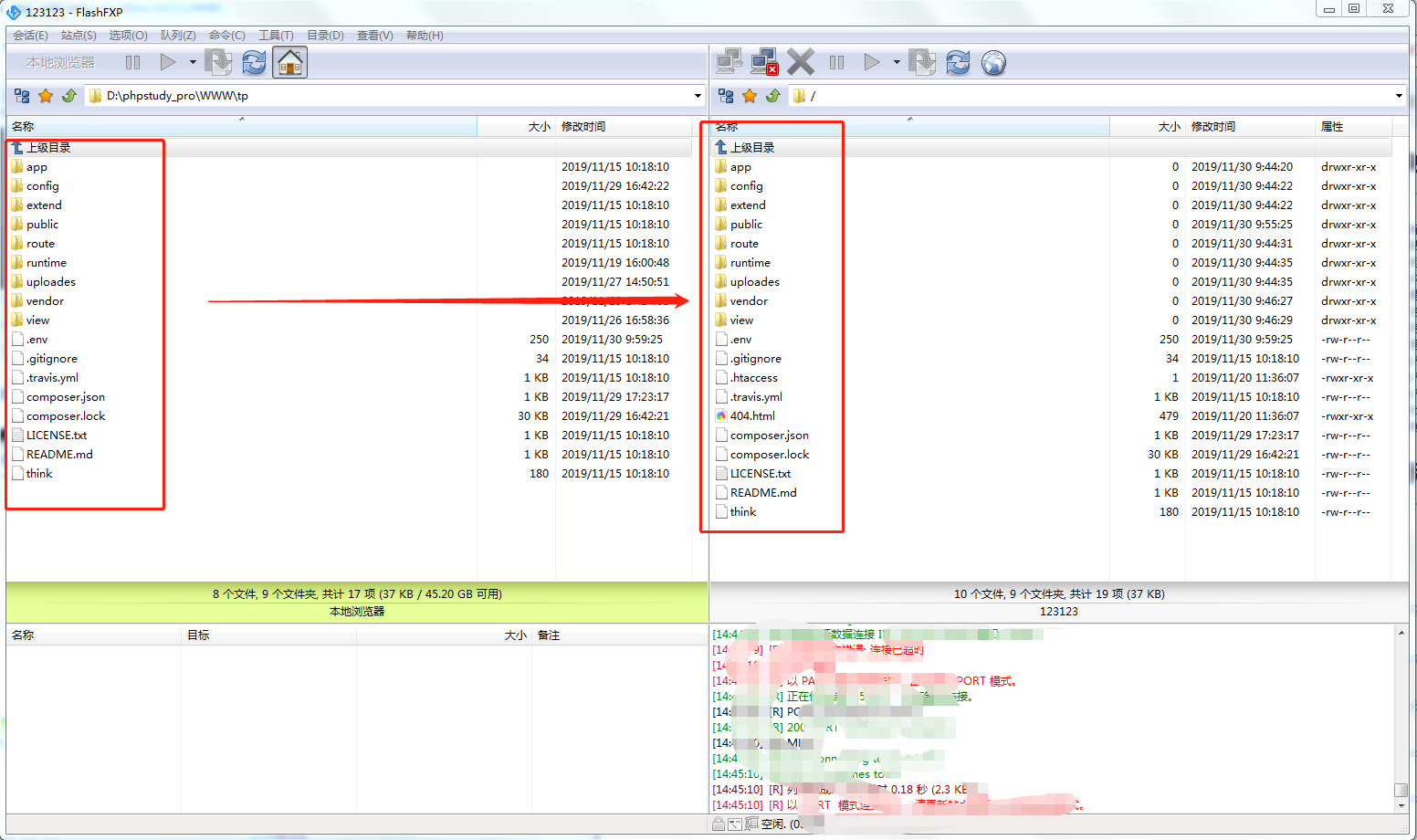The image size is (1417, 840).
Task: Click the lock icon in status bar
Action: 719,824
